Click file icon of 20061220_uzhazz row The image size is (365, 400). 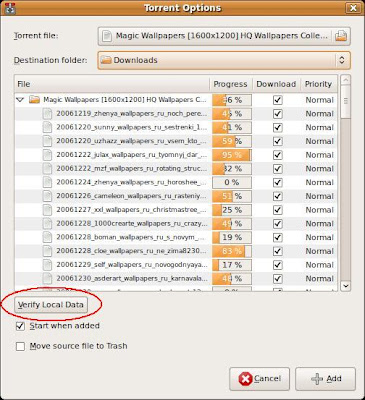click(x=47, y=141)
